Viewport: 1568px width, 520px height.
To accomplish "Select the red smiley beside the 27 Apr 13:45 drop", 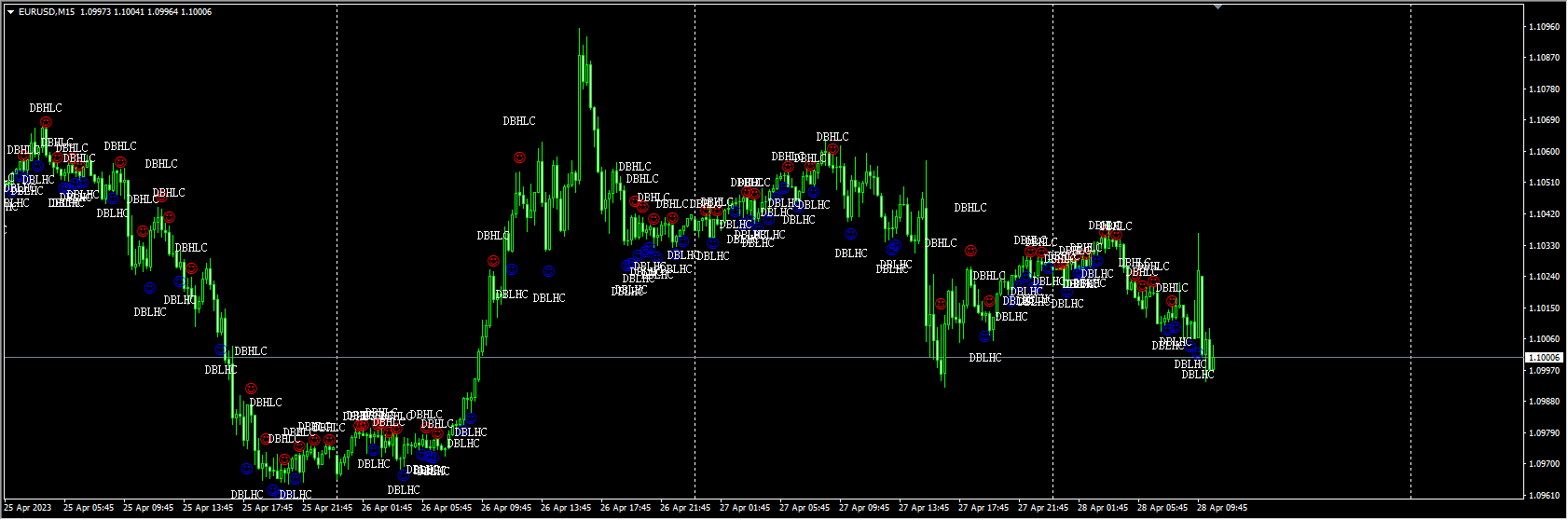I will coord(941,304).
